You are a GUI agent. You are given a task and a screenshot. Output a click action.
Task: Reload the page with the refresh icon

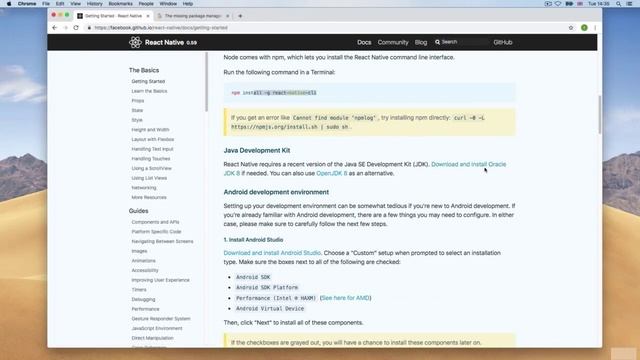[x=76, y=28]
